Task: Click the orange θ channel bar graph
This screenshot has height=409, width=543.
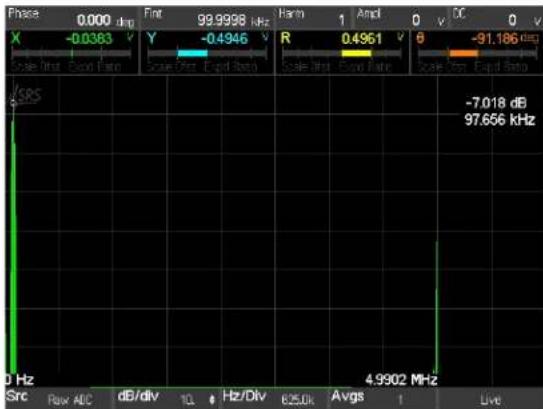Action: point(478,53)
